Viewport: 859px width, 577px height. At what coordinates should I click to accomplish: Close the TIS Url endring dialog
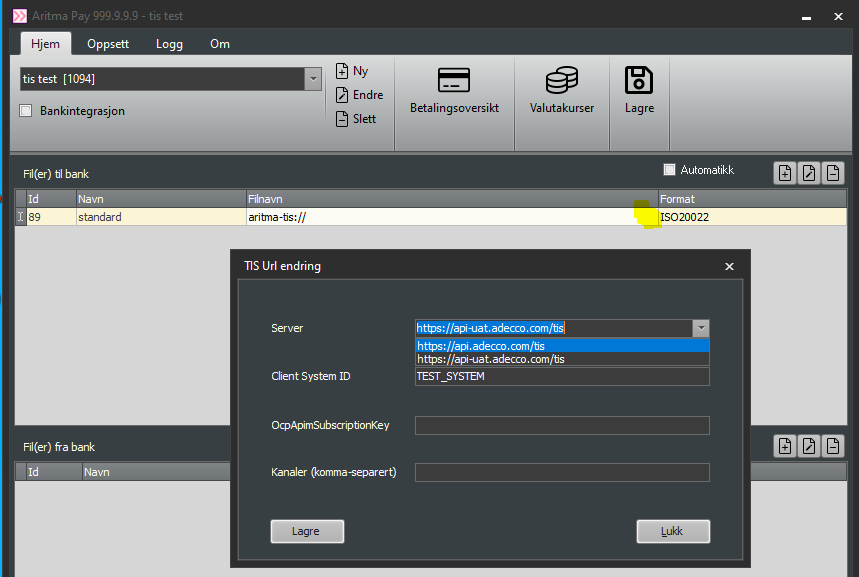(x=729, y=267)
